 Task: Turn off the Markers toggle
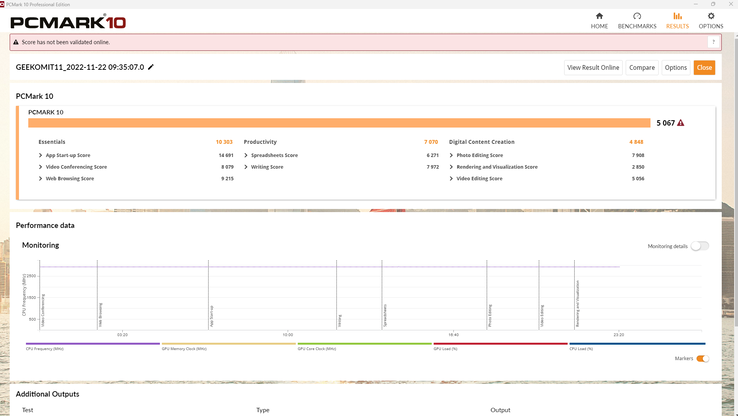pyautogui.click(x=702, y=358)
